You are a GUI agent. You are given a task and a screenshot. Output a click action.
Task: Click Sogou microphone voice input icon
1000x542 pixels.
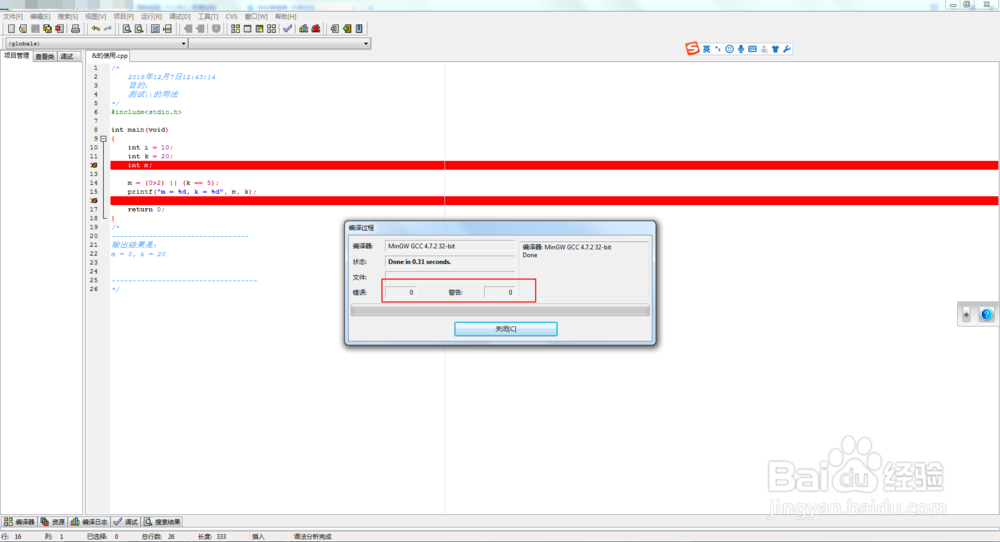click(741, 49)
